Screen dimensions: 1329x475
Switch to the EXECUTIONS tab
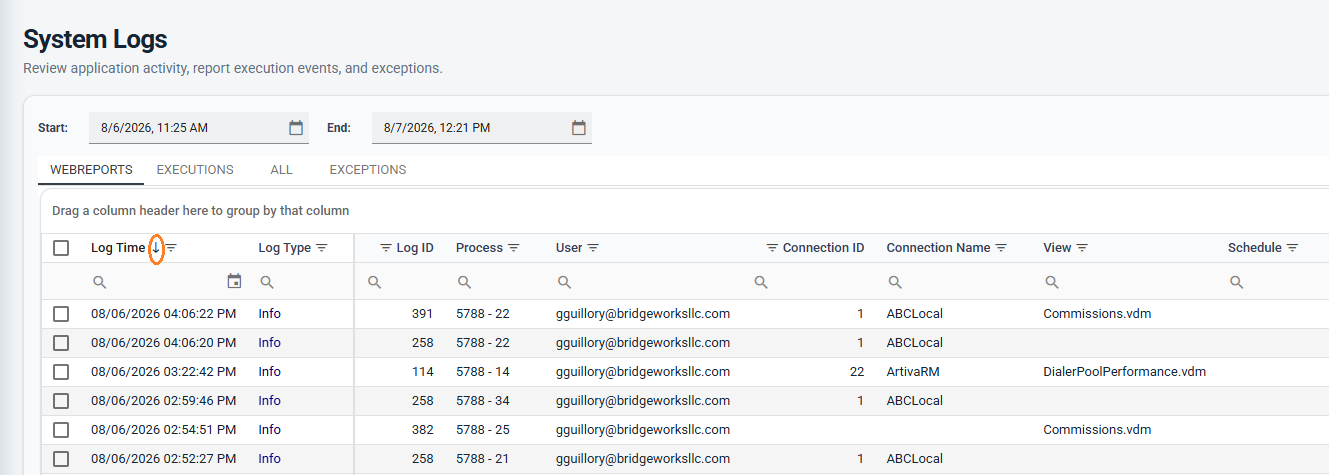click(195, 170)
